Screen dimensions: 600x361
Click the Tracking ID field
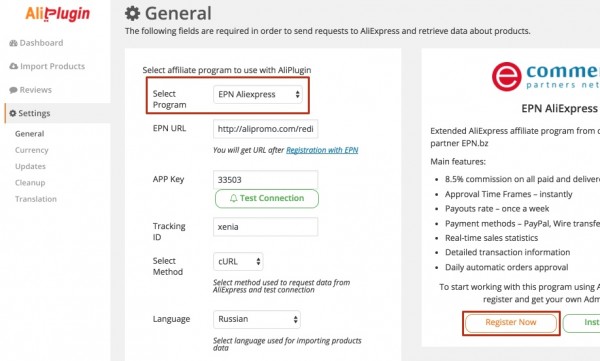pos(266,227)
